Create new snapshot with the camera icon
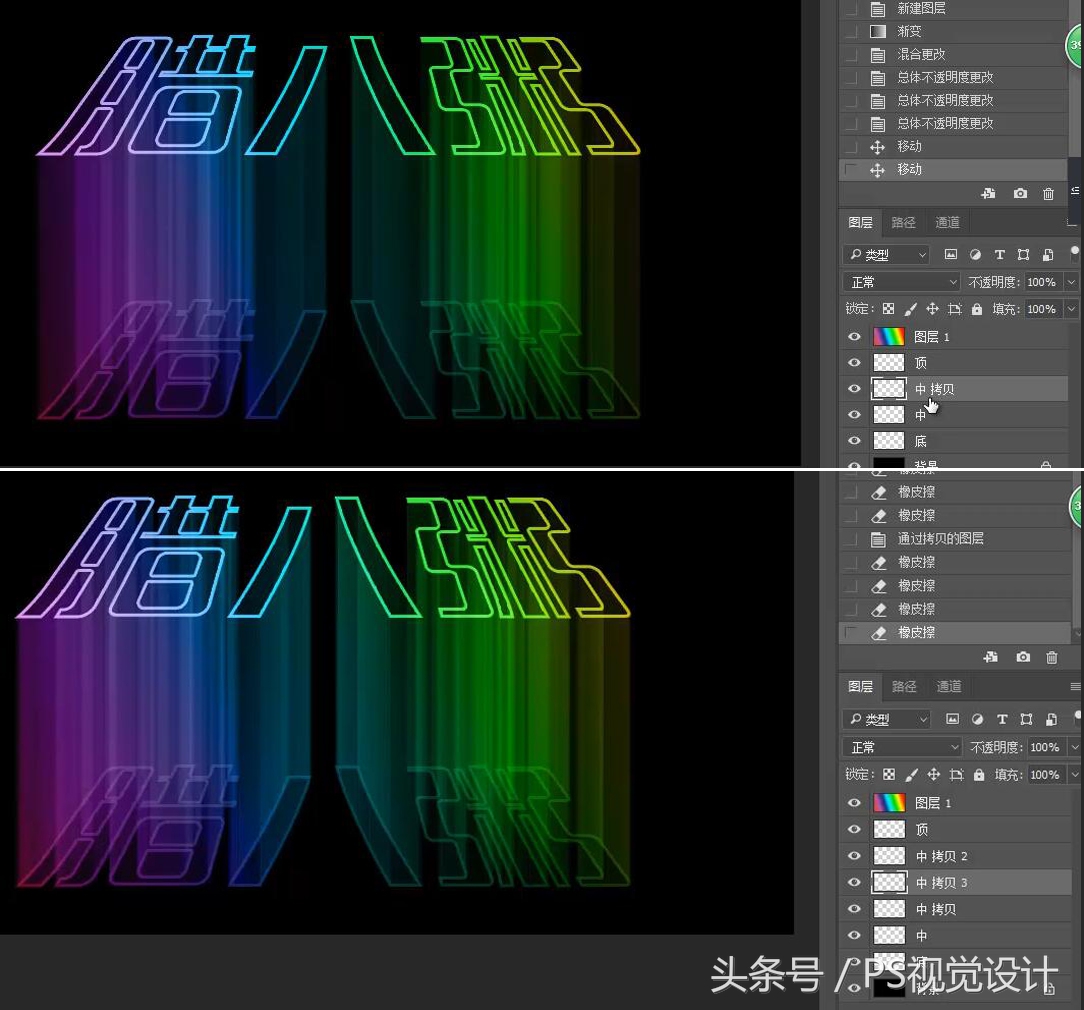 (1020, 194)
